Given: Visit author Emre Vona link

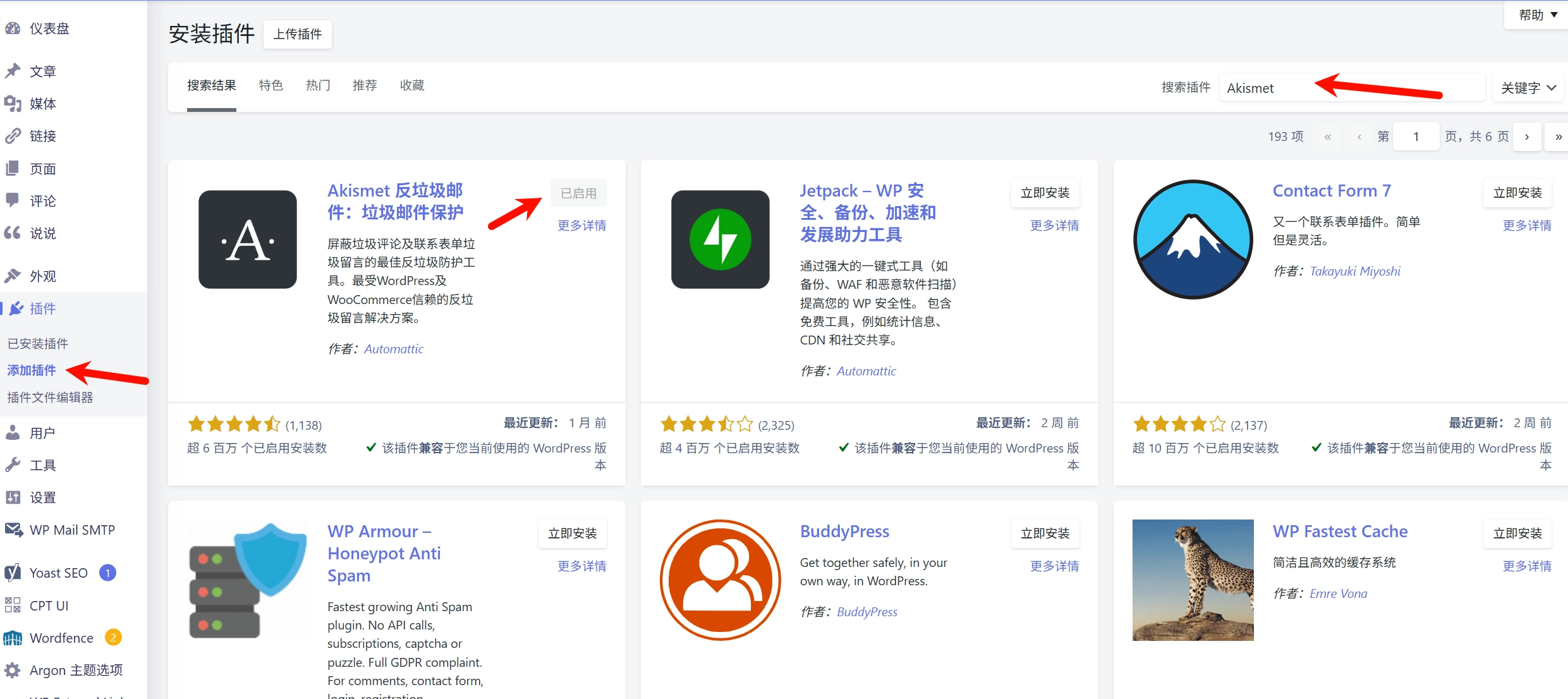Looking at the screenshot, I should tap(1339, 593).
